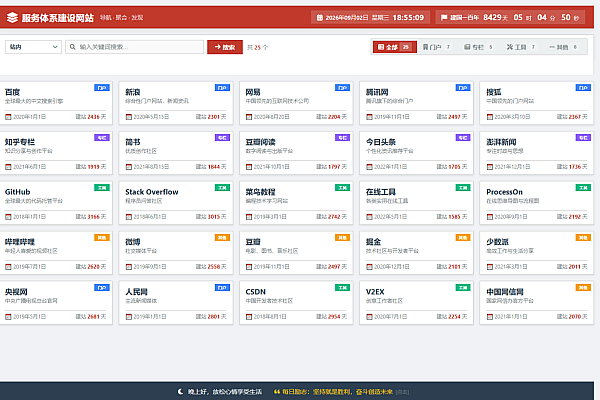The image size is (600, 400).
Task: Click the purple category badge on the 今日头条 card
Action: point(463,137)
